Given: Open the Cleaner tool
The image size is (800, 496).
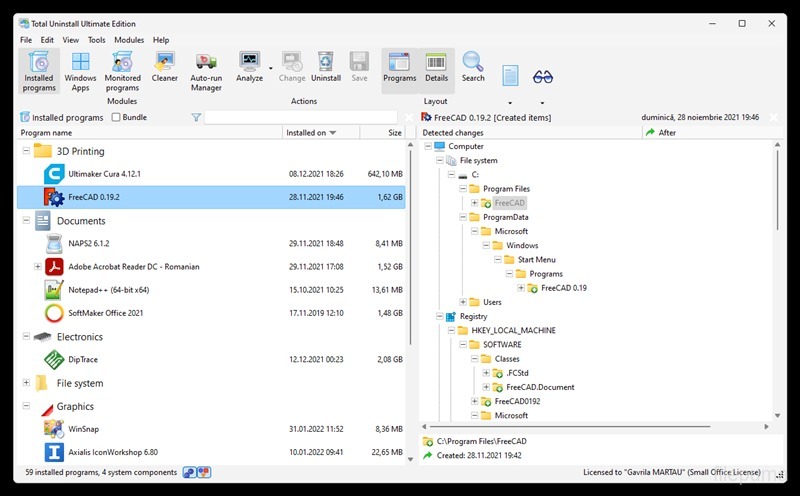Looking at the screenshot, I should click(165, 67).
